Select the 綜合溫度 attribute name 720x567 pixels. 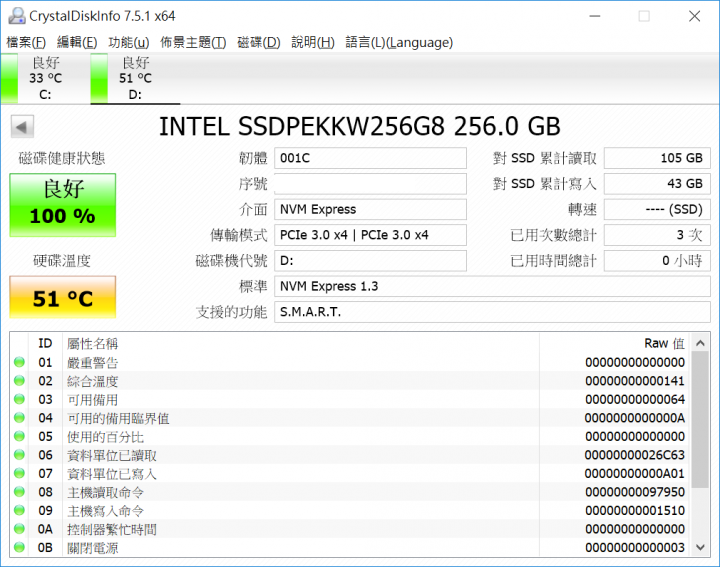(x=92, y=381)
